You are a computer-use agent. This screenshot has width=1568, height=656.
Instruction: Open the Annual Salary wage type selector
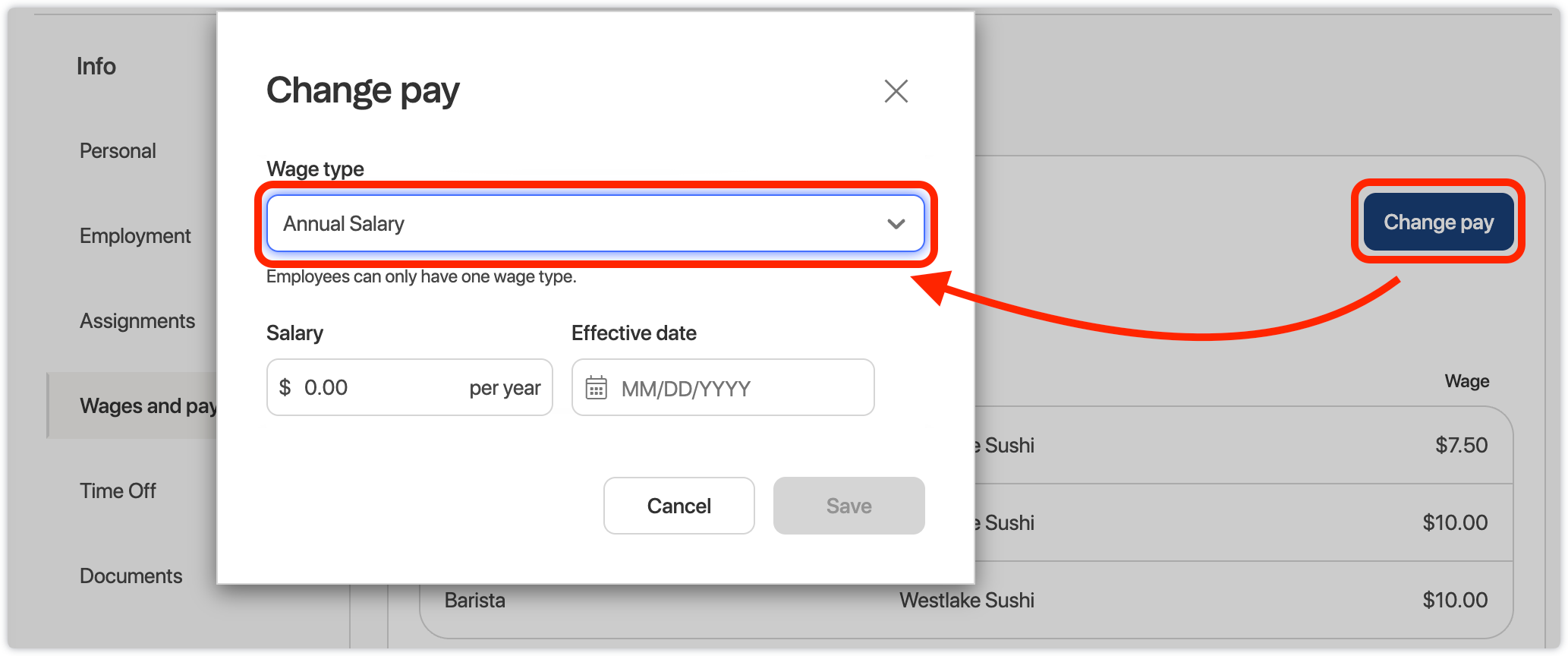tap(577, 224)
